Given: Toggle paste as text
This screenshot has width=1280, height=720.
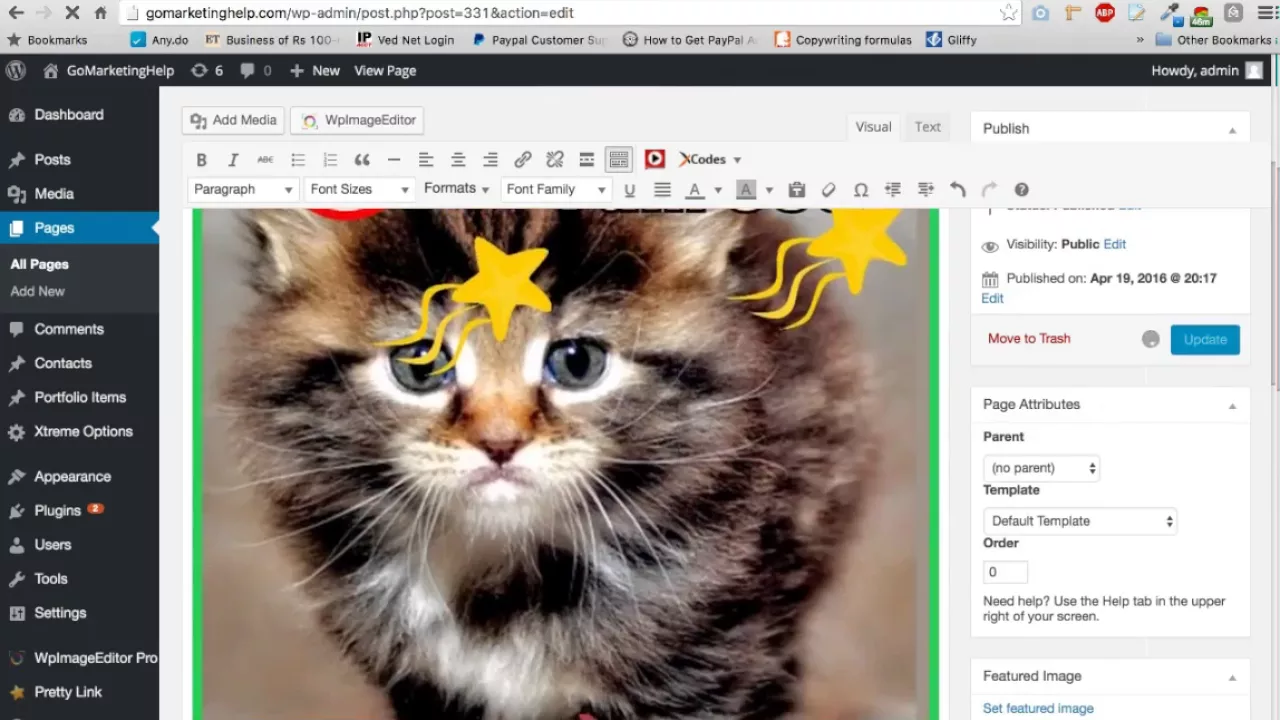Looking at the screenshot, I should [x=797, y=190].
